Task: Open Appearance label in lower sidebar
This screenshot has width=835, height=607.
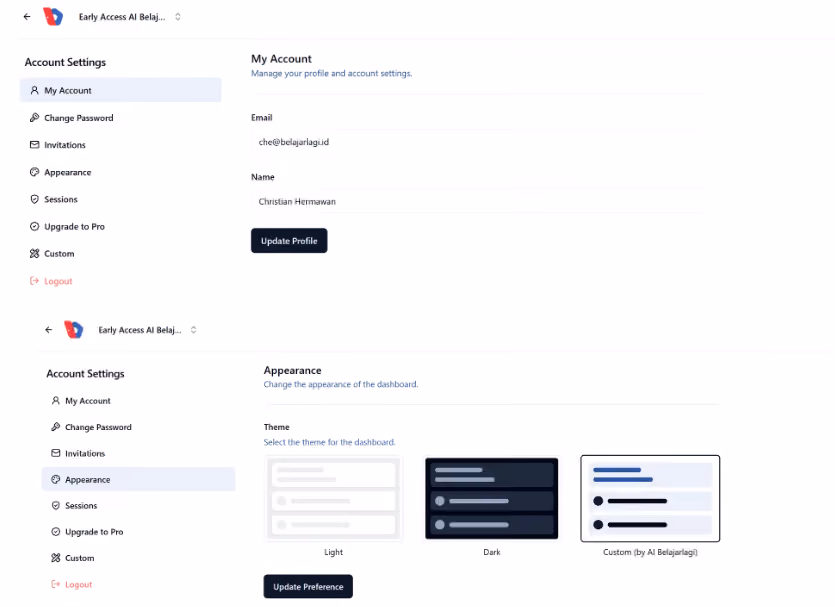Action: point(88,479)
